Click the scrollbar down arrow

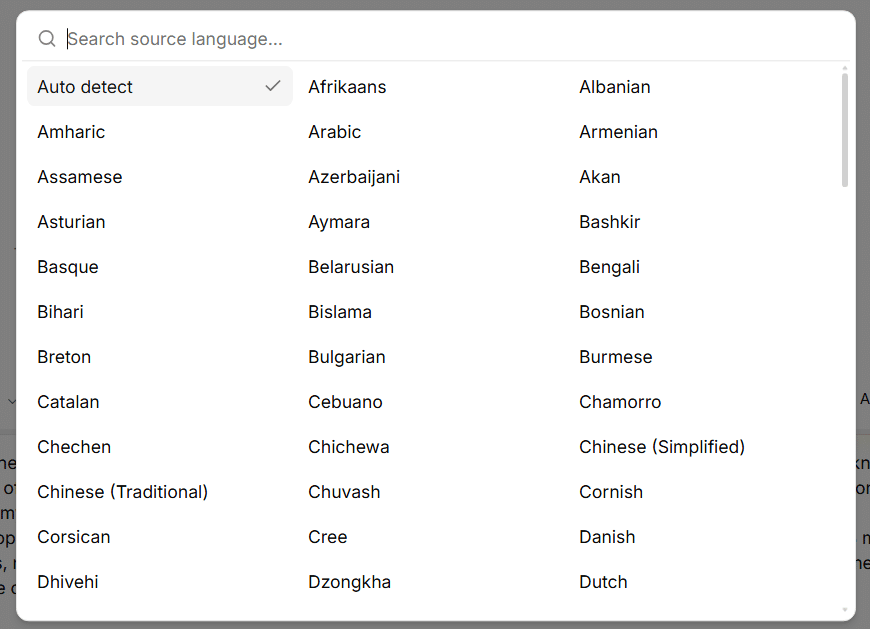coord(844,610)
